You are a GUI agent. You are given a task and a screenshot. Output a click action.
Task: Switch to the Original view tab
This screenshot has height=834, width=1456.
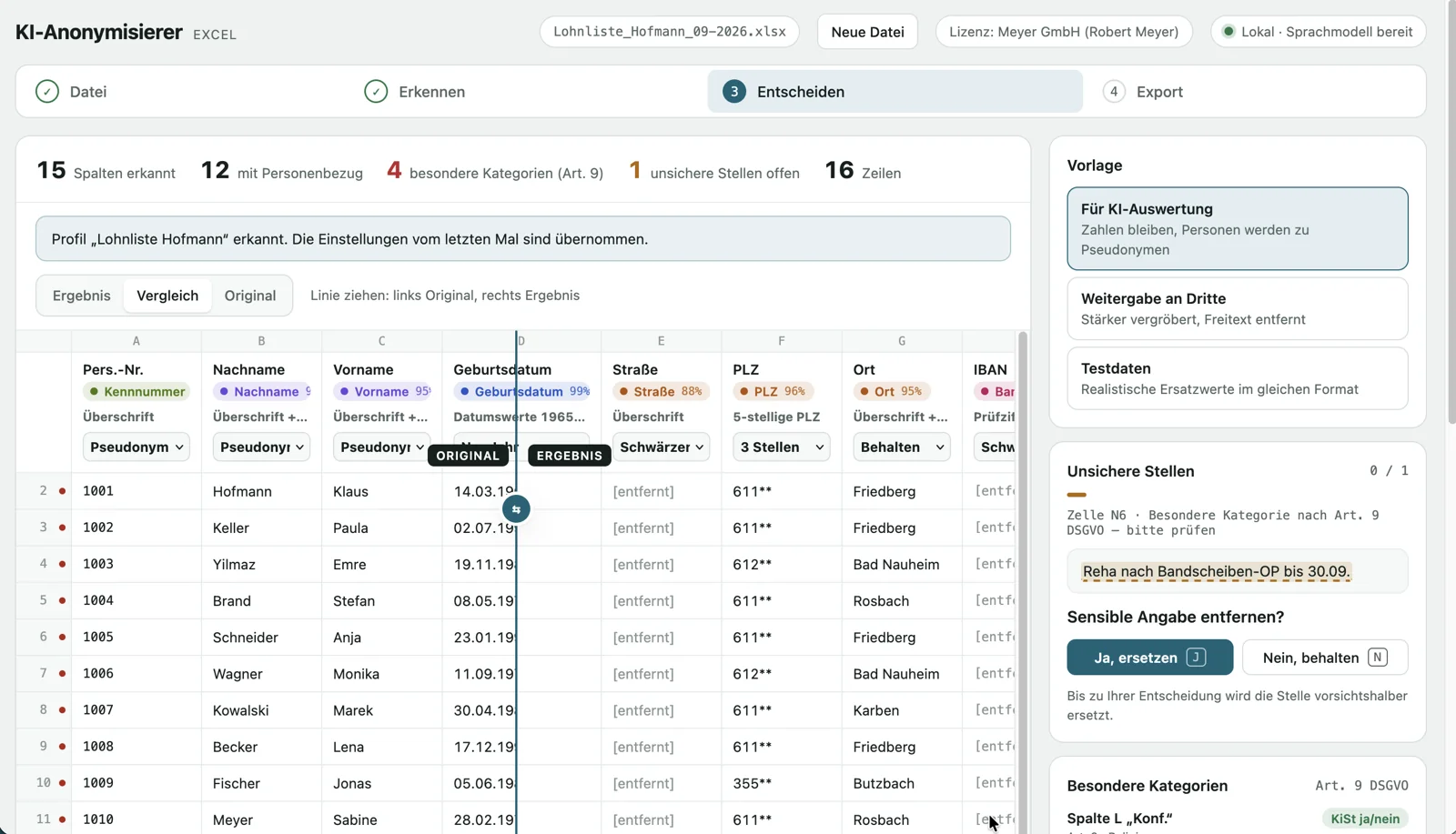pyautogui.click(x=250, y=296)
